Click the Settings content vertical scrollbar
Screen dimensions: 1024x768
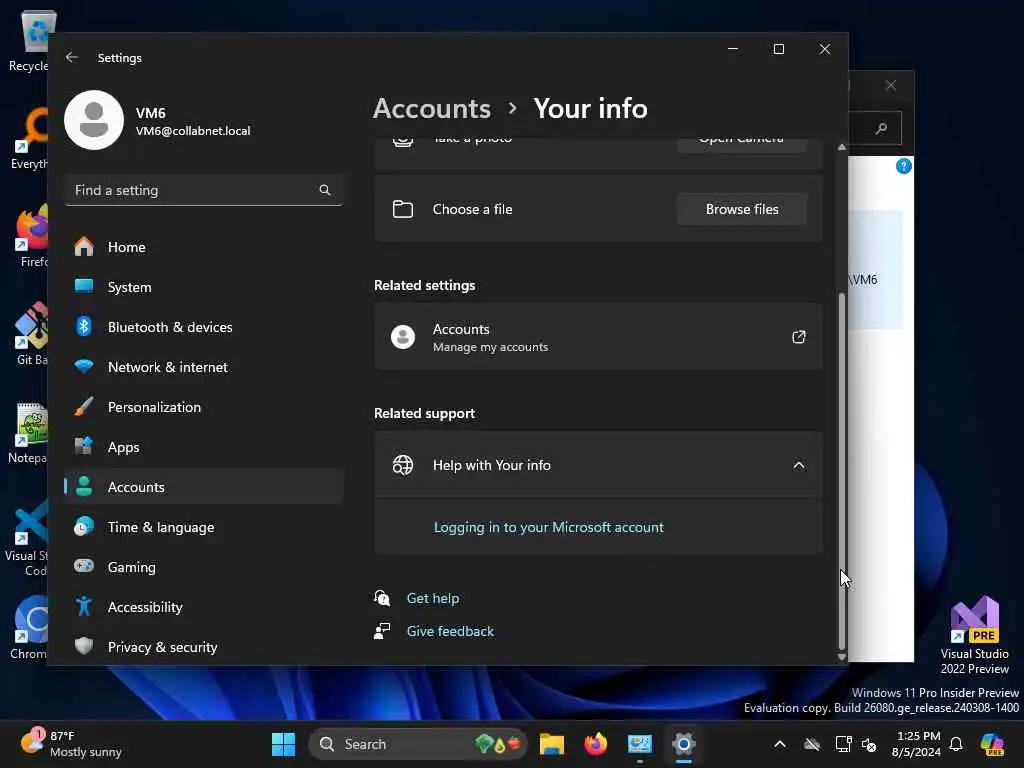842,470
